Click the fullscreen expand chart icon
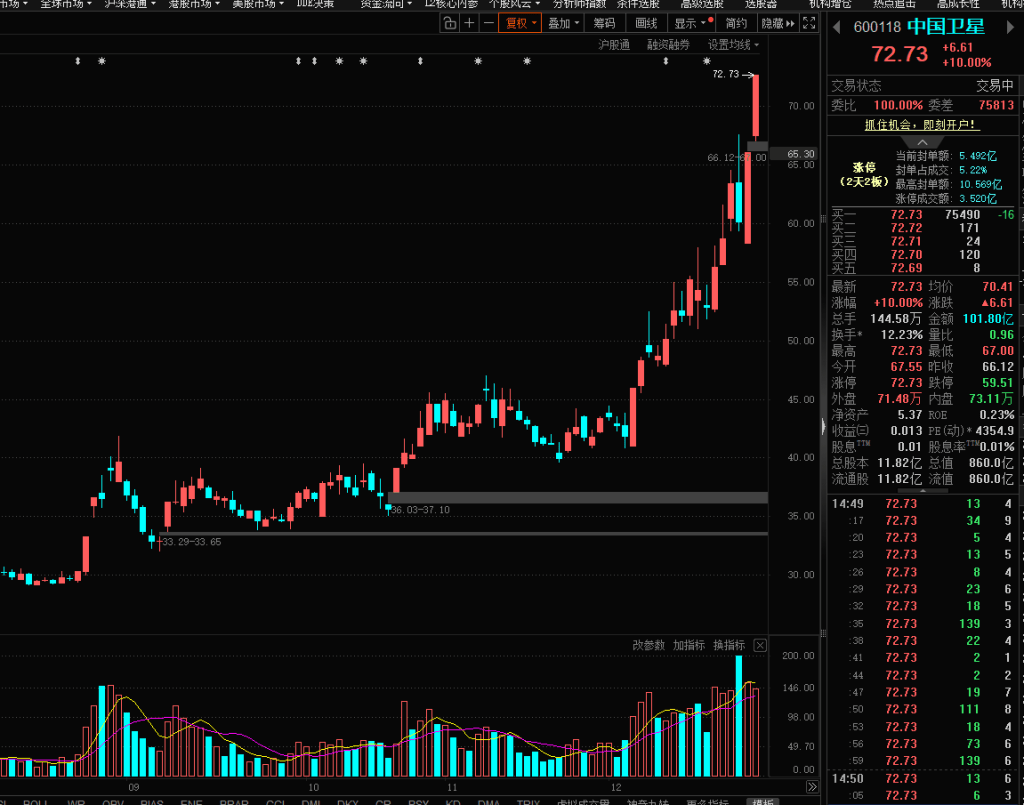Image resolution: width=1024 pixels, height=805 pixels. (810, 24)
